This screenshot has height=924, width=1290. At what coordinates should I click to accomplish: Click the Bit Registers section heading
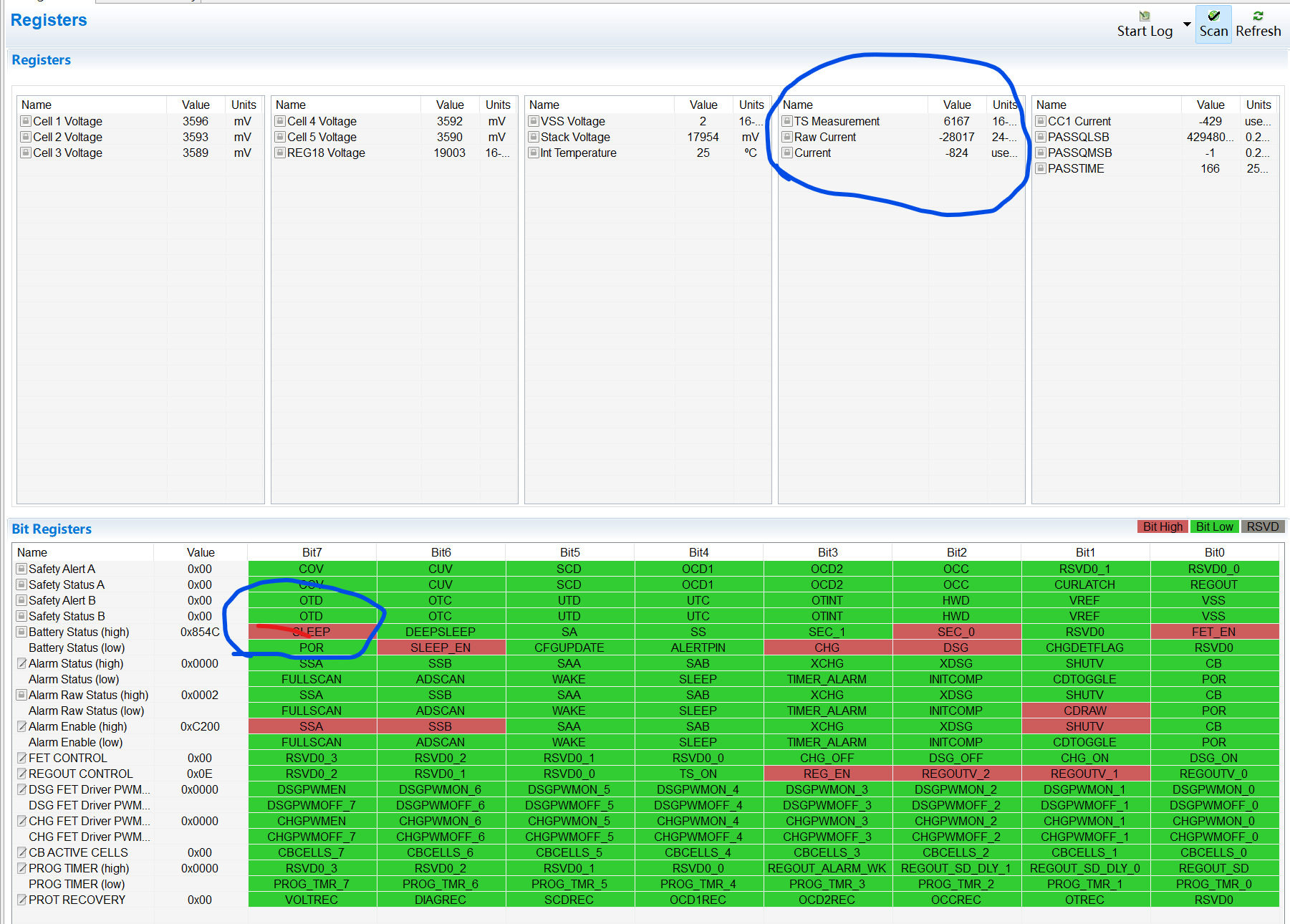[52, 529]
